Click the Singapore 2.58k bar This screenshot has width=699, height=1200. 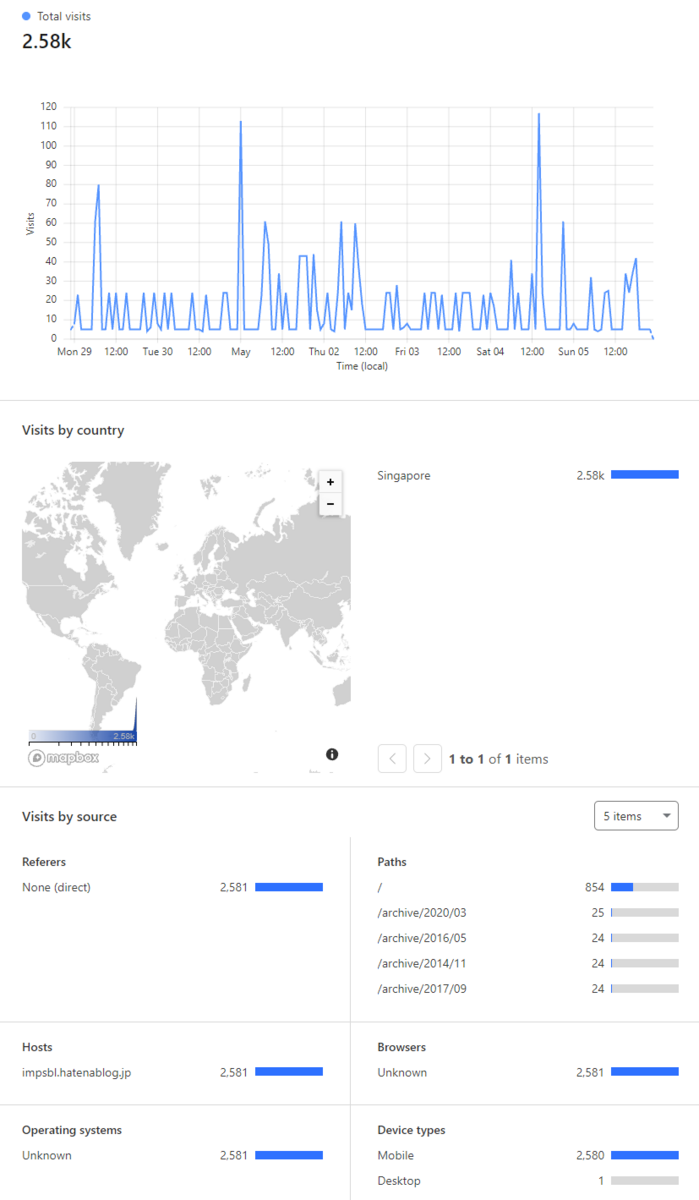tap(645, 475)
